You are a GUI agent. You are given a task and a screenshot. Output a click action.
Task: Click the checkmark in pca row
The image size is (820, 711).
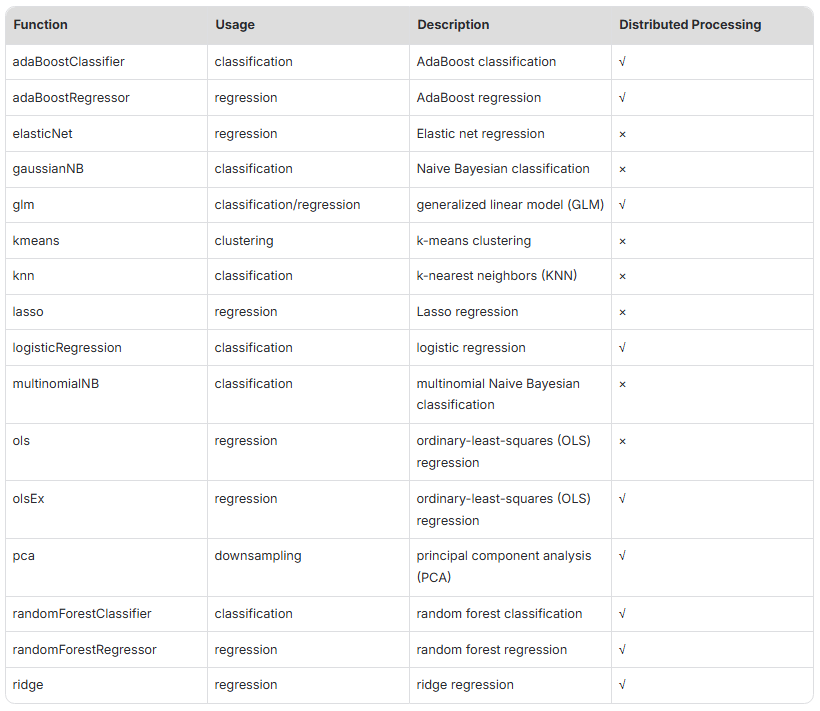tap(622, 556)
